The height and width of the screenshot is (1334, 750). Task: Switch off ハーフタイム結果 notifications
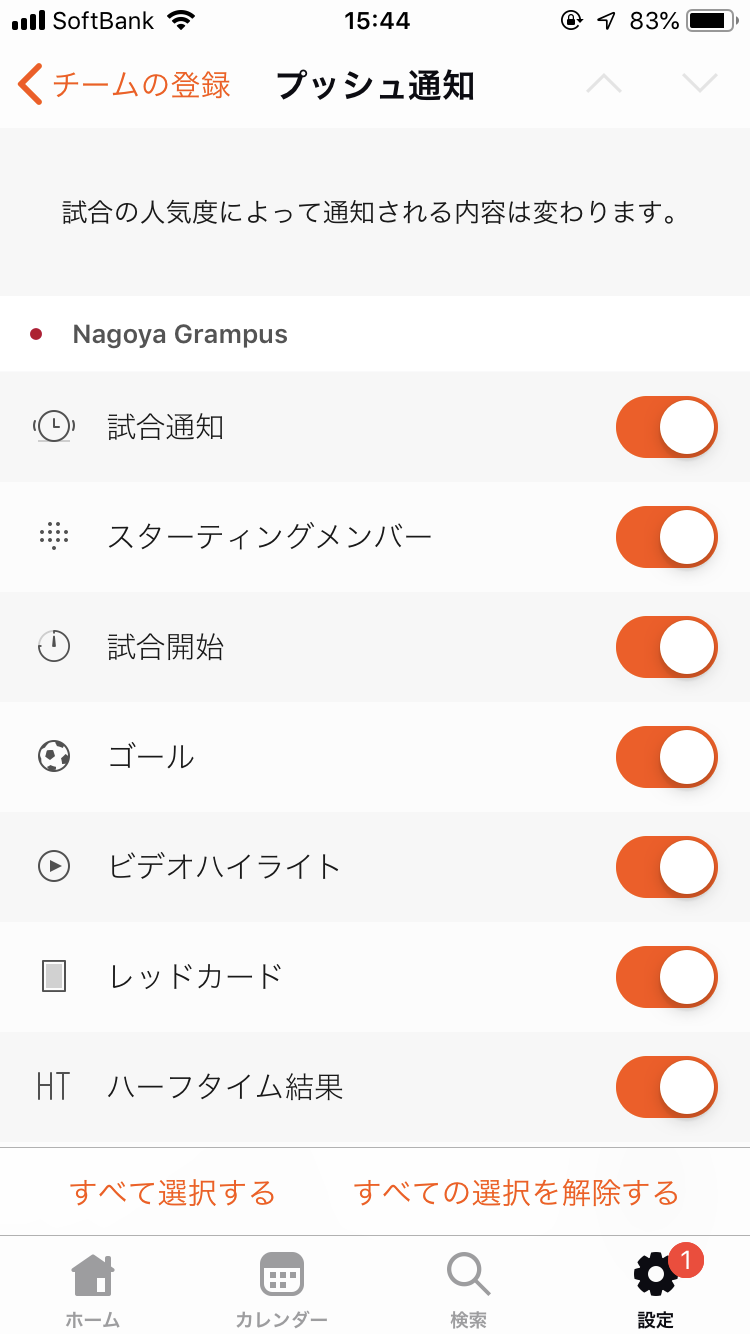[x=666, y=1086]
